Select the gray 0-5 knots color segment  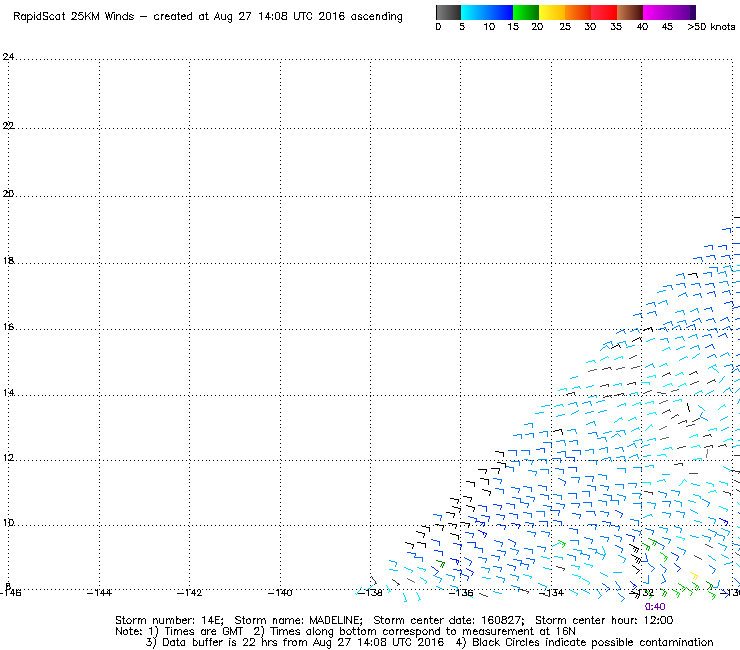448,12
